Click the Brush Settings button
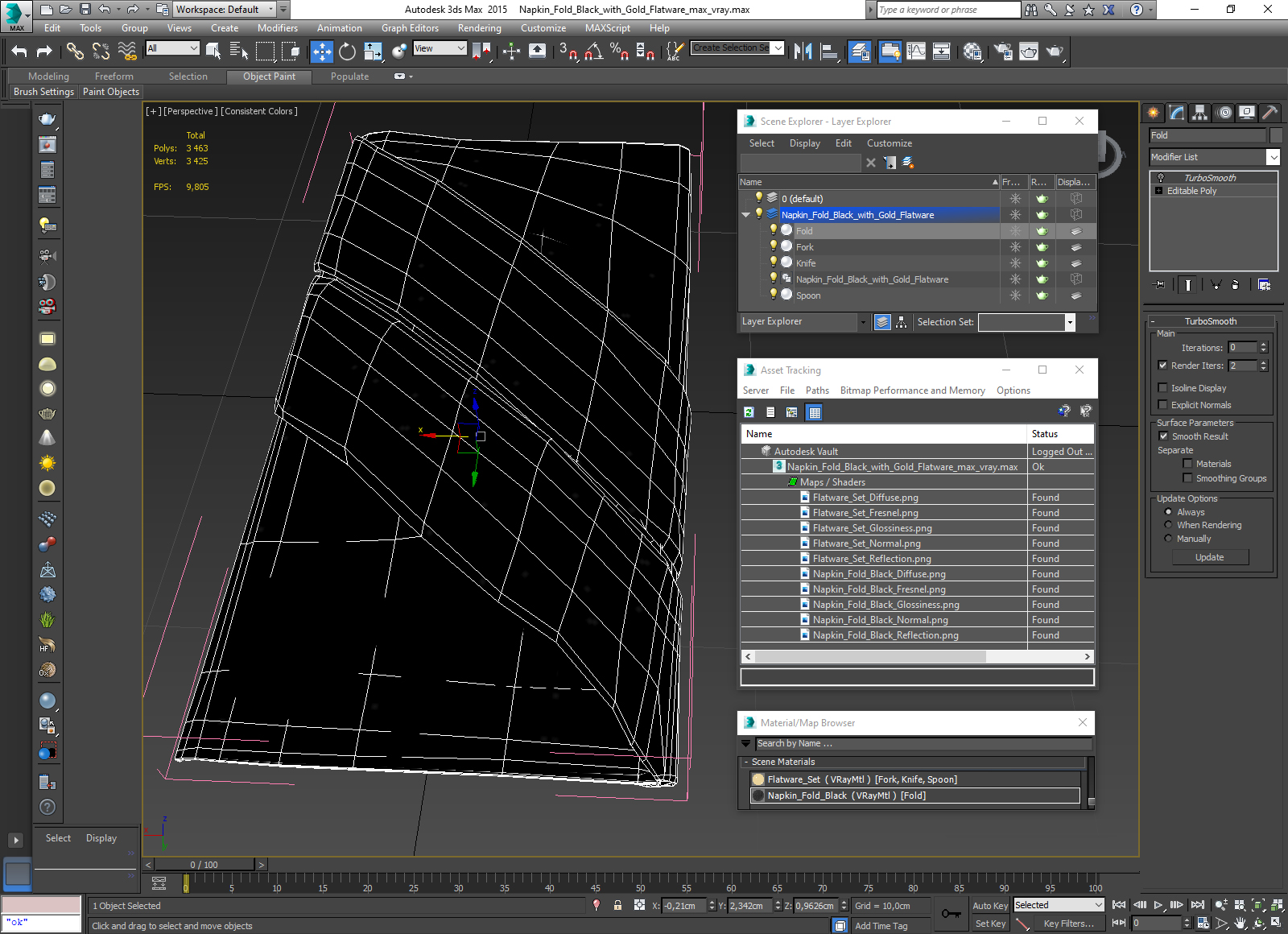Image resolution: width=1288 pixels, height=934 pixels. [x=43, y=92]
